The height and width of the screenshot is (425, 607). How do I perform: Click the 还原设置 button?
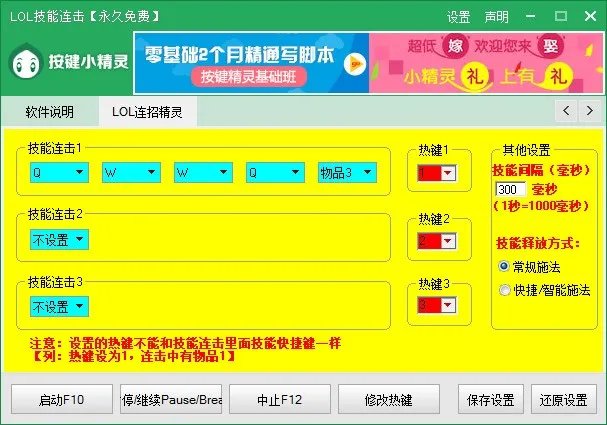click(x=564, y=399)
